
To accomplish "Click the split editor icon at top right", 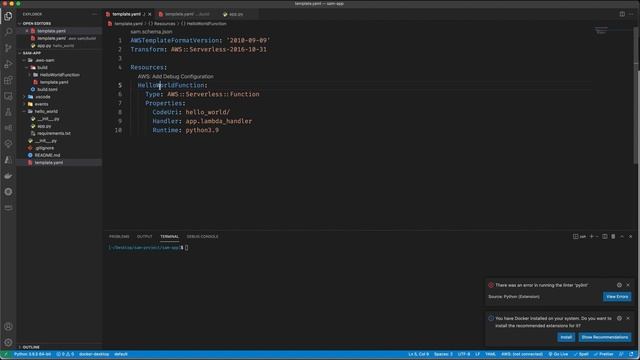I will coord(622,14).
